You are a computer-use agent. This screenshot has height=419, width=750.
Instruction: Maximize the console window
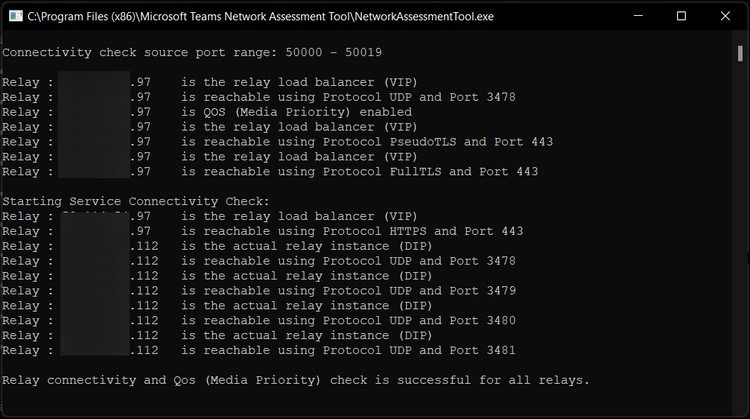[681, 16]
